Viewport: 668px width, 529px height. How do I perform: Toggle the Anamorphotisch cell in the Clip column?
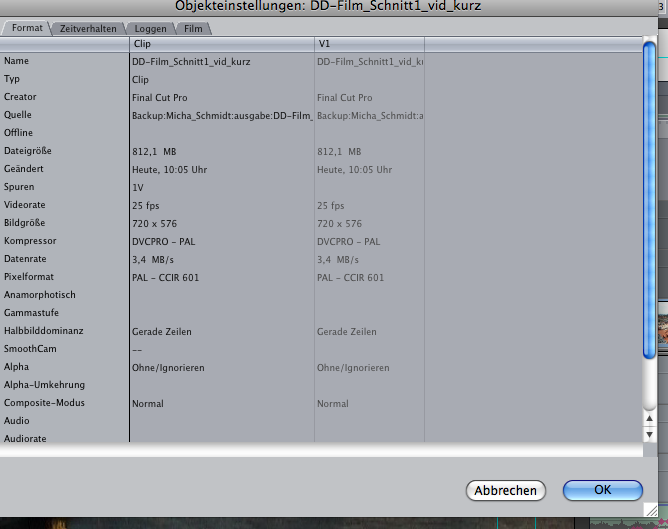click(x=221, y=295)
